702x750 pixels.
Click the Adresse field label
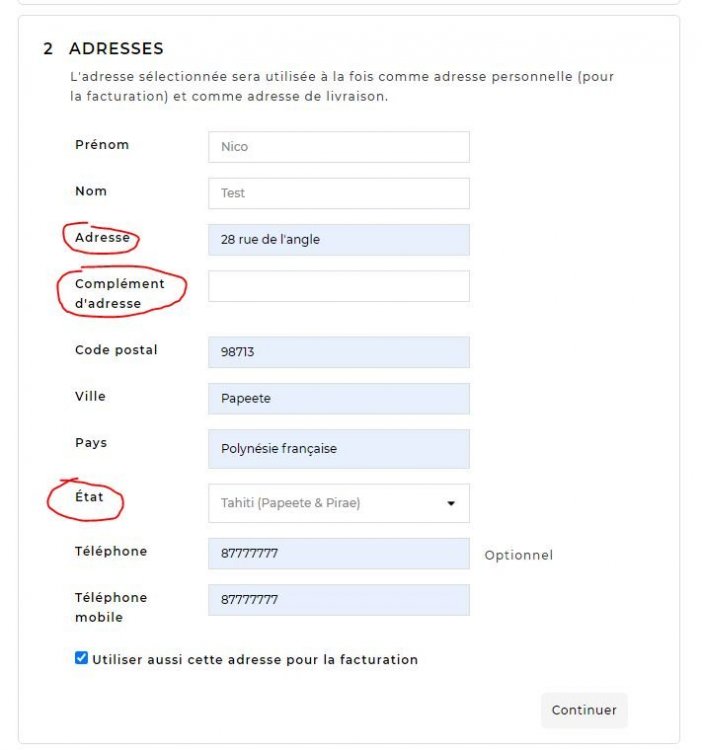pos(102,238)
